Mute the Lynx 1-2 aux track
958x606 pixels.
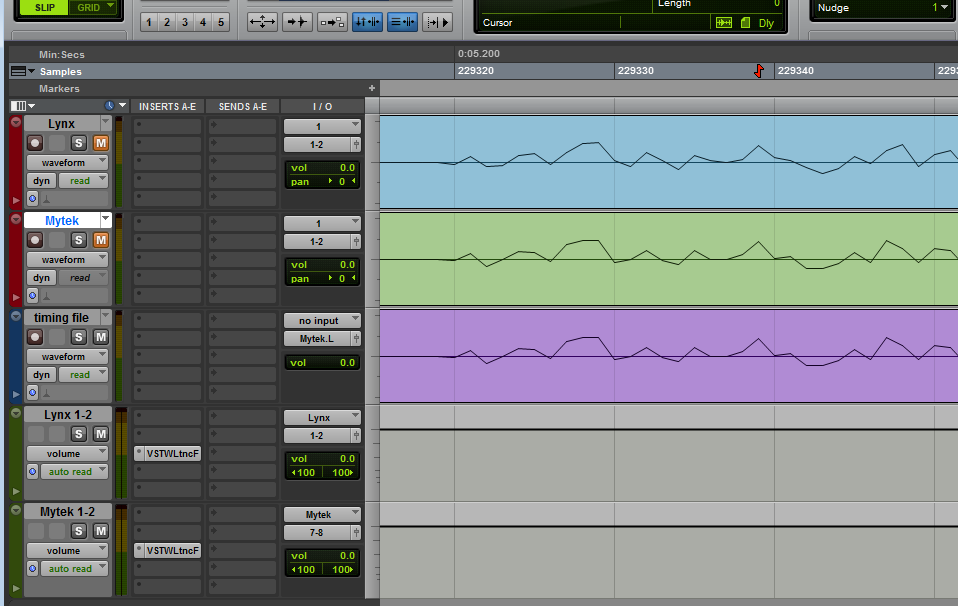(101, 434)
